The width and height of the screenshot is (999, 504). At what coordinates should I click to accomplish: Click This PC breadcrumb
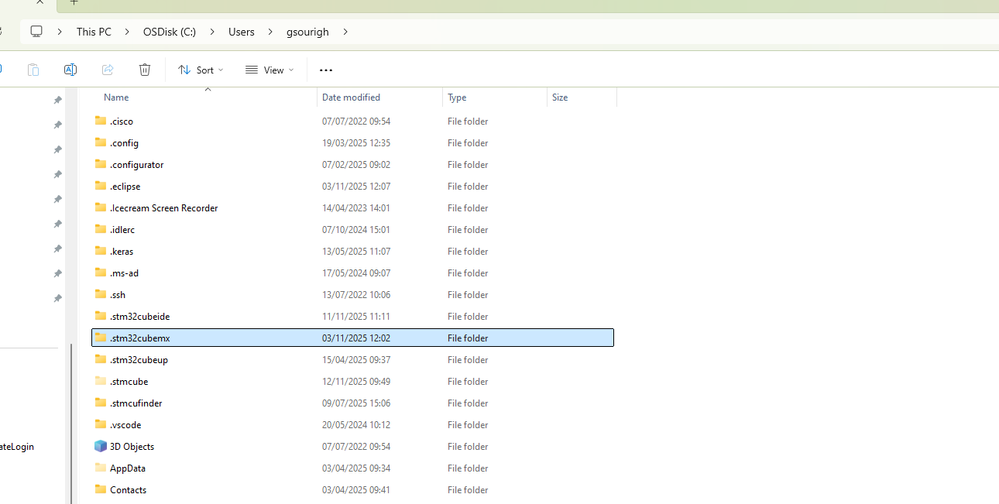pos(94,31)
